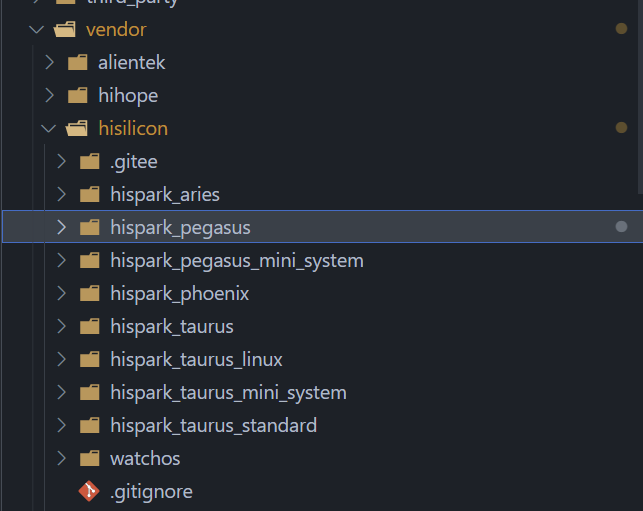This screenshot has height=511, width=643.
Task: Select the hispark_taurus label
Action: 172,327
